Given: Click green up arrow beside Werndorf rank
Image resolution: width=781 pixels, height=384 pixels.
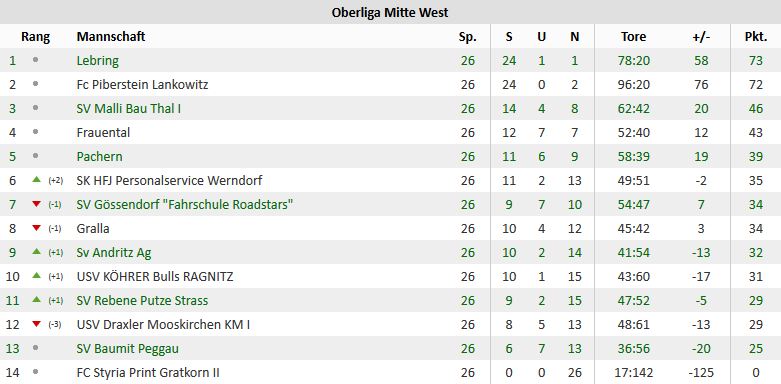Looking at the screenshot, I should click(x=36, y=180).
